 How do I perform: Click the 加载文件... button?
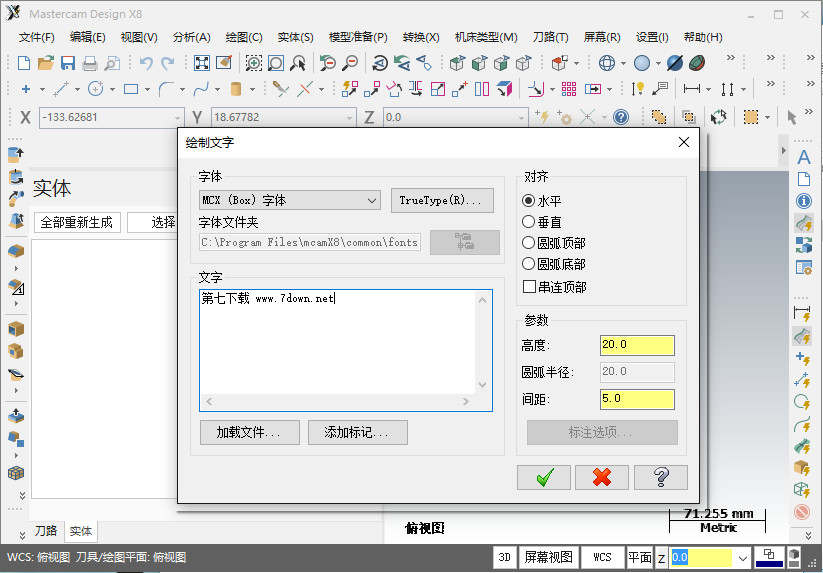point(249,432)
